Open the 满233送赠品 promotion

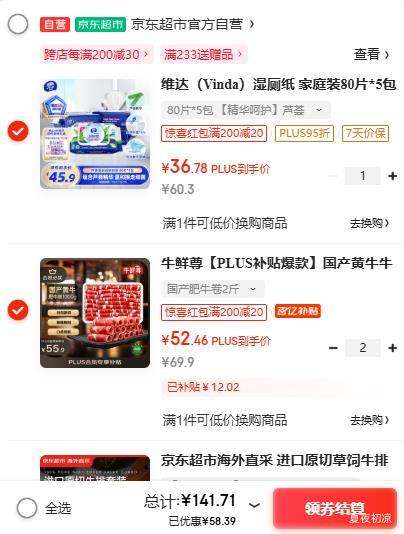point(204,54)
